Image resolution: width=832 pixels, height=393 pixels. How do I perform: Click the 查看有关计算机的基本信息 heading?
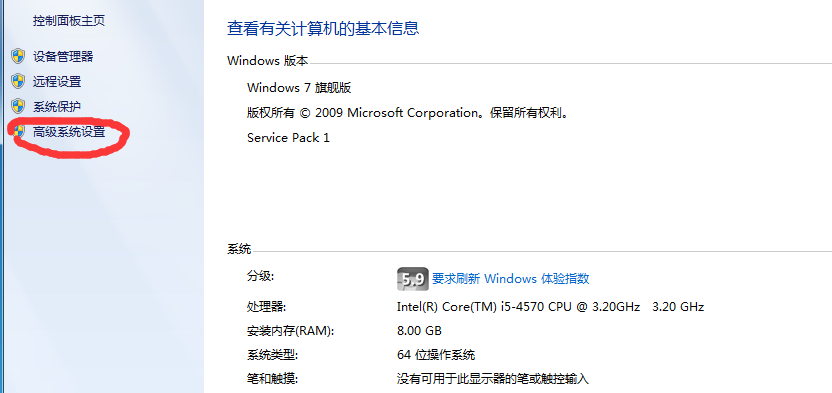point(323,28)
